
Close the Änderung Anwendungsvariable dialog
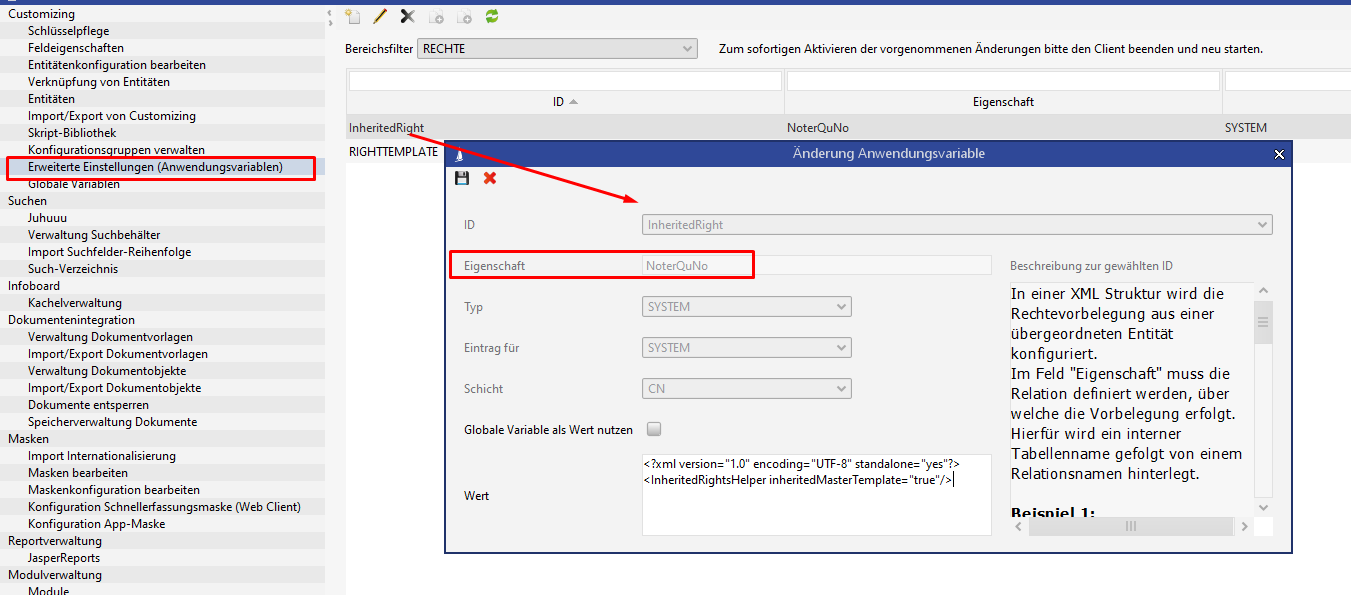1279,154
